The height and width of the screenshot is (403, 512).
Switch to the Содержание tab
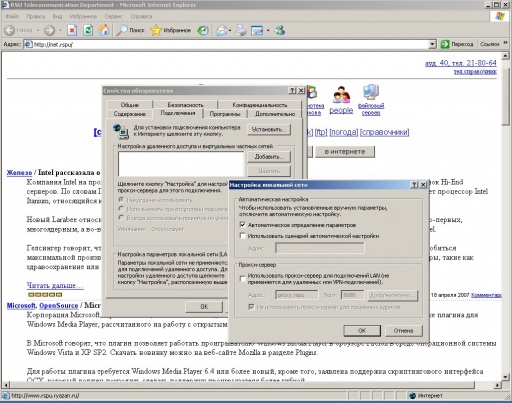click(129, 114)
